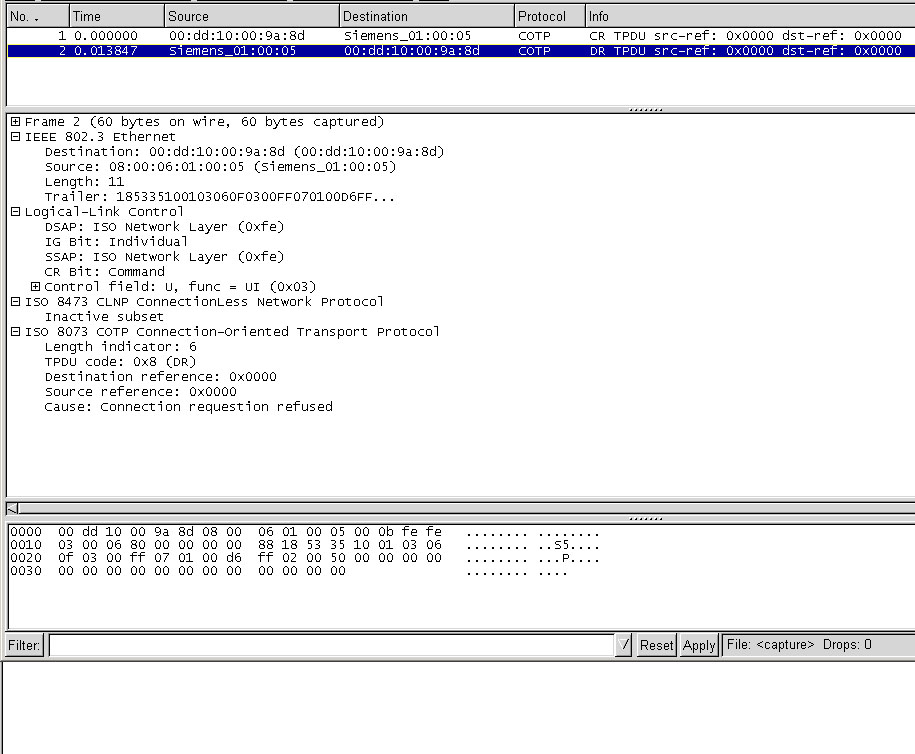Collapse the Logical-Link Control section

click(x=15, y=212)
